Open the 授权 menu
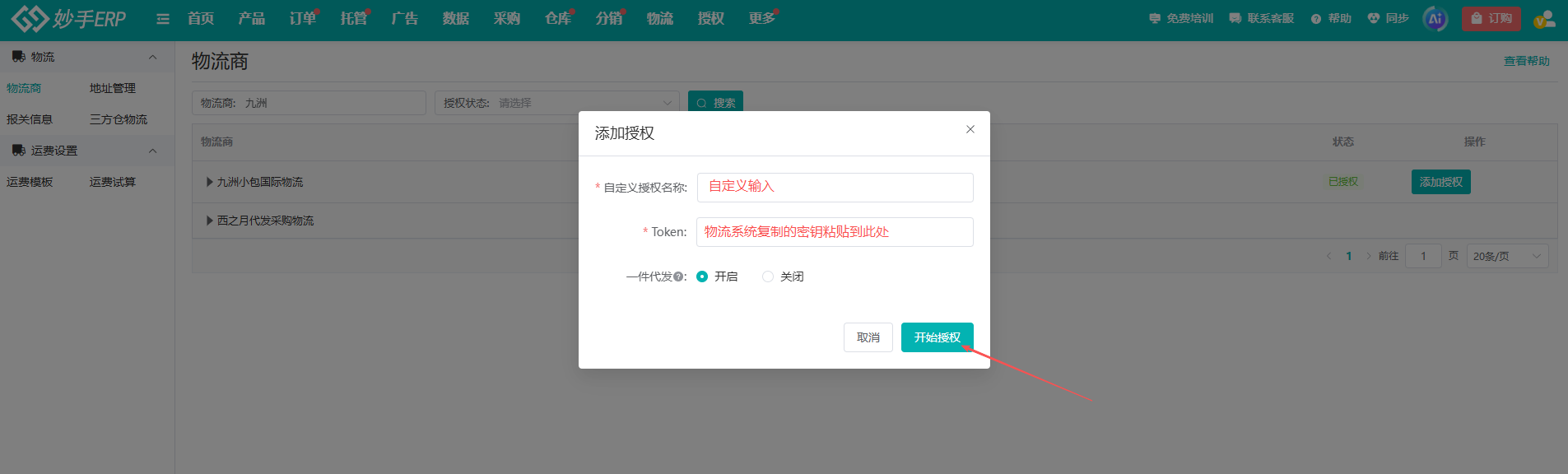This screenshot has height=474, width=1568. point(711,18)
